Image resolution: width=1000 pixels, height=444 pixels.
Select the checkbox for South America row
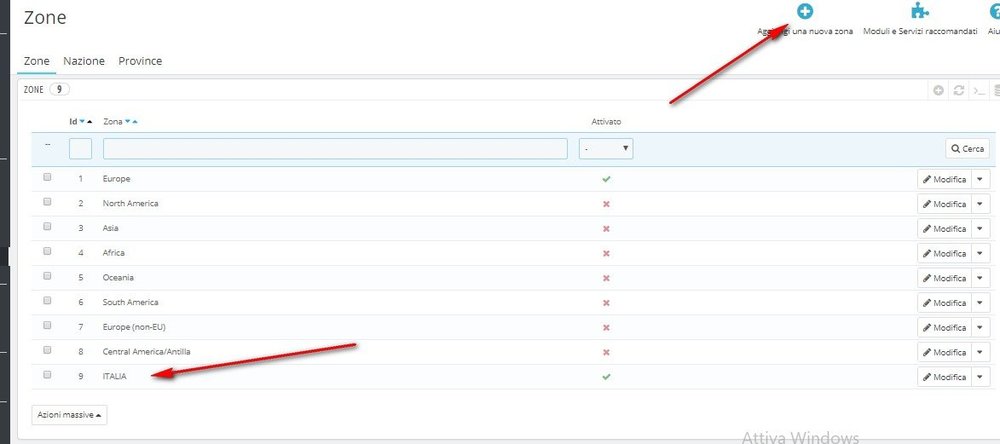pyautogui.click(x=47, y=300)
